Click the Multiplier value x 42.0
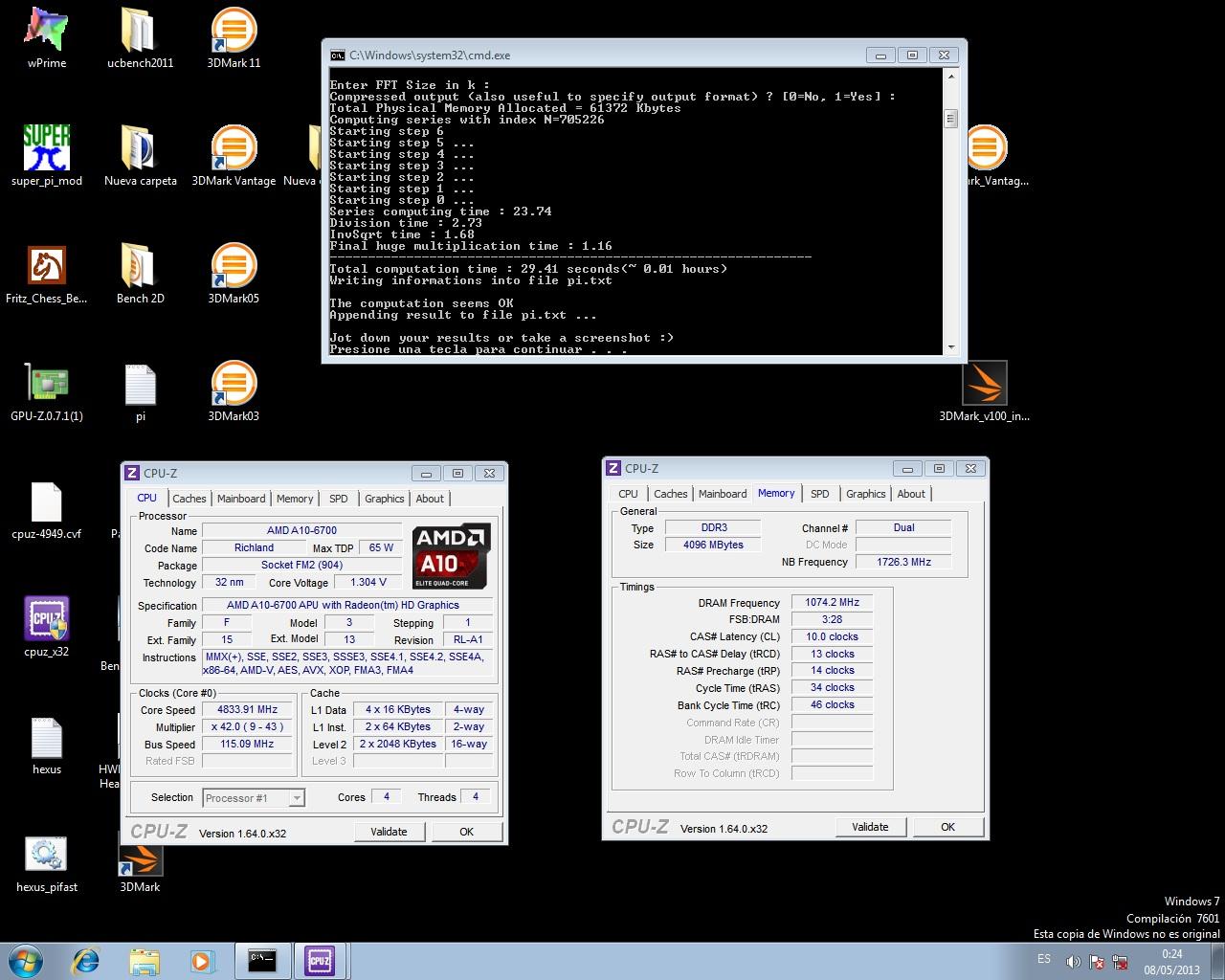The width and height of the screenshot is (1225, 980). tap(247, 727)
